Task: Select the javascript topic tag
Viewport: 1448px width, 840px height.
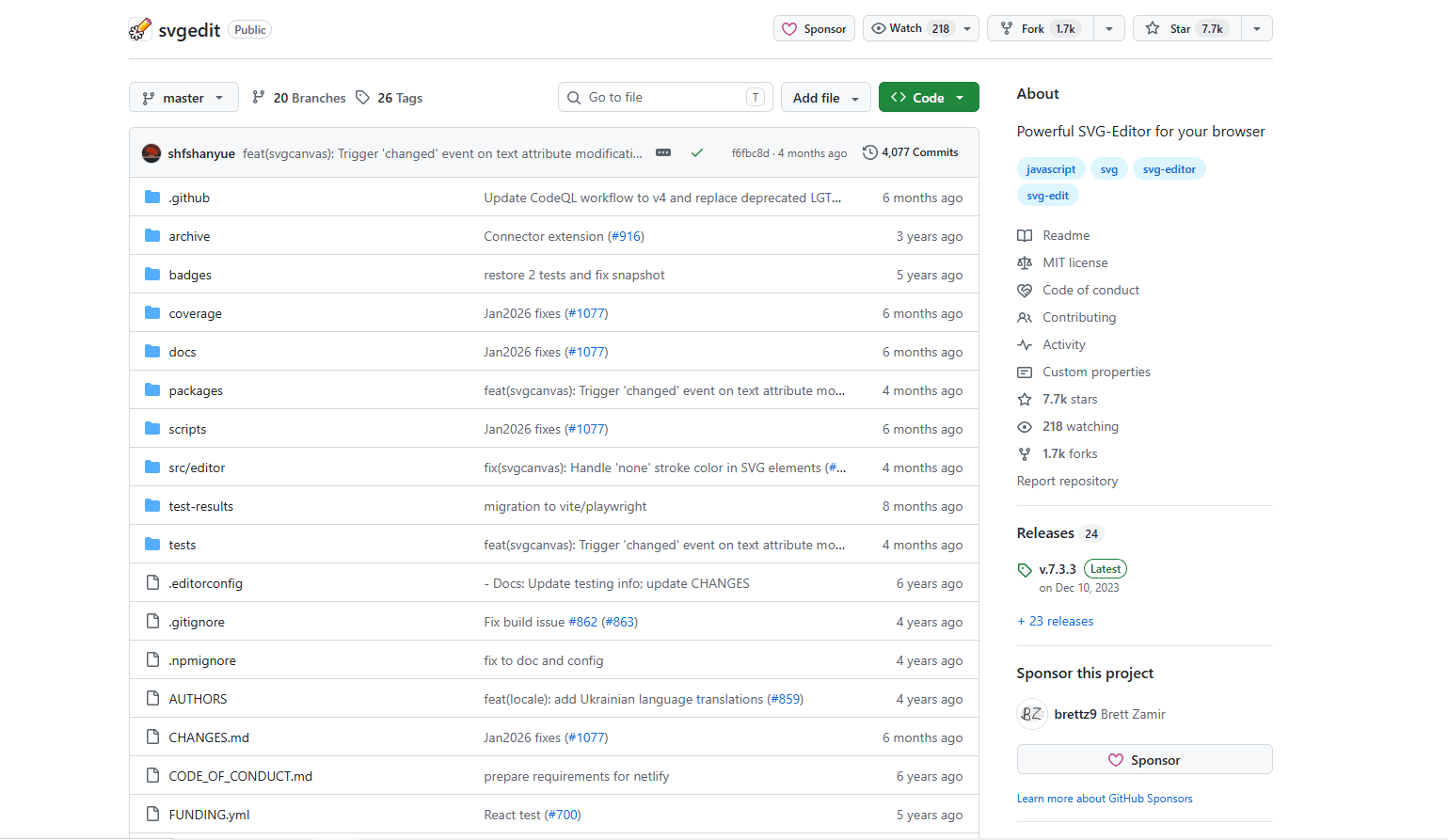Action: click(x=1051, y=169)
